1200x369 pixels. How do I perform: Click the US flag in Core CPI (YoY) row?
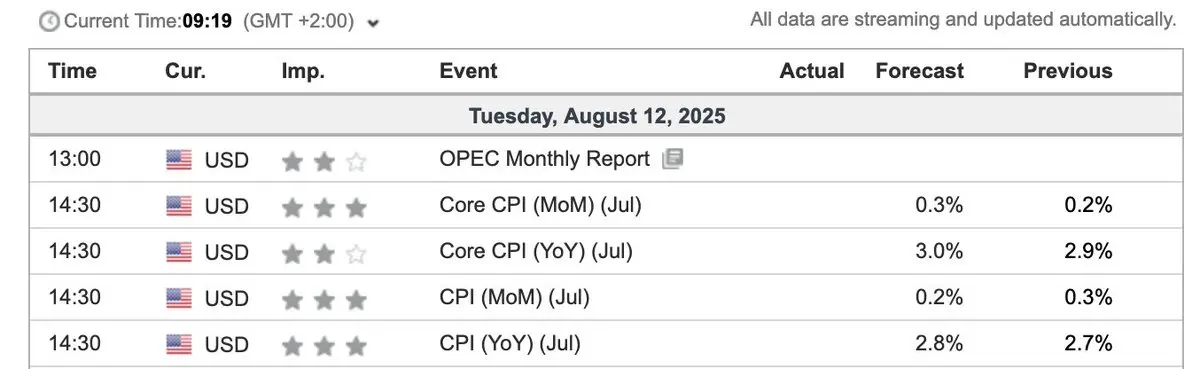(179, 252)
